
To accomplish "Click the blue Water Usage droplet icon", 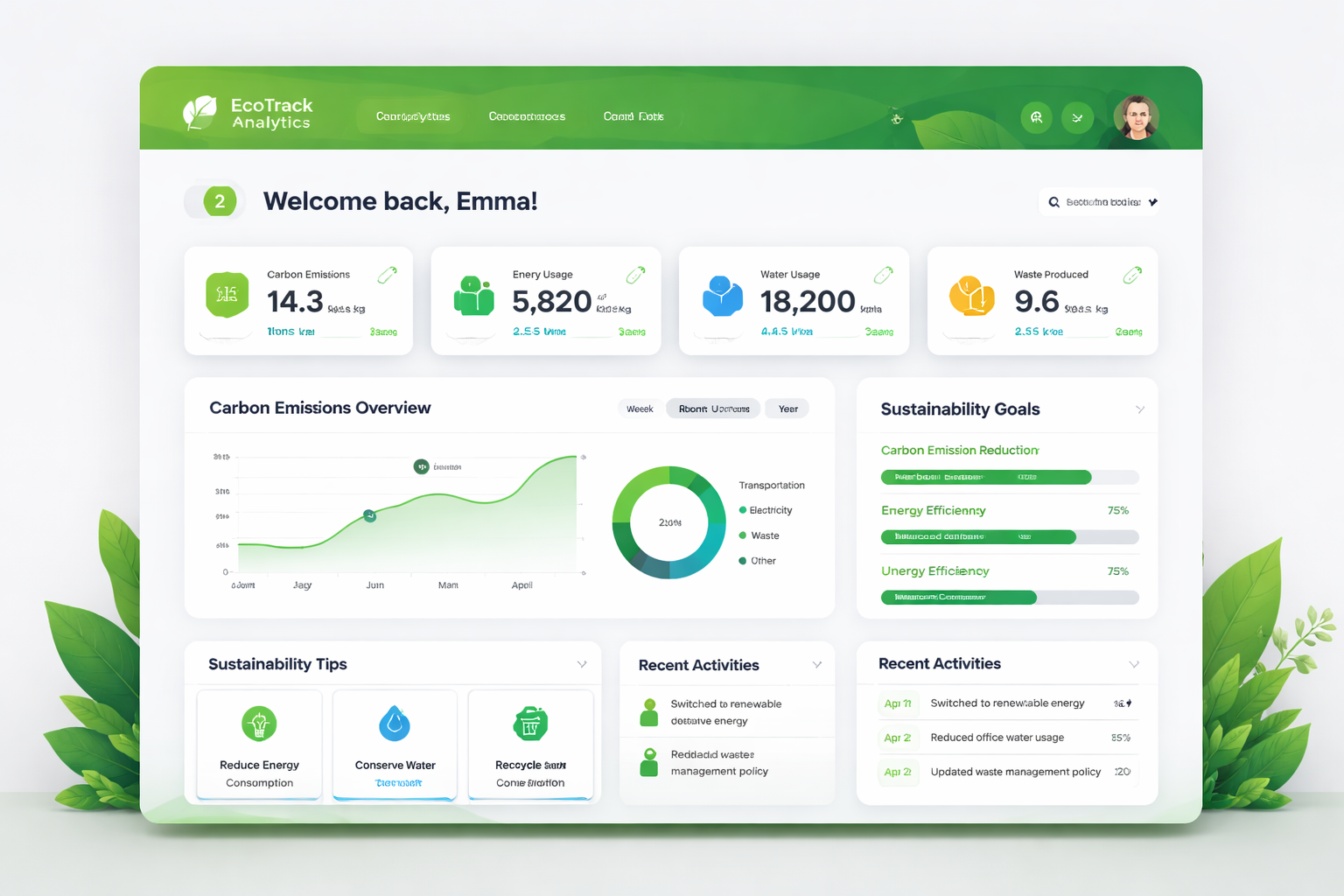I will (721, 295).
